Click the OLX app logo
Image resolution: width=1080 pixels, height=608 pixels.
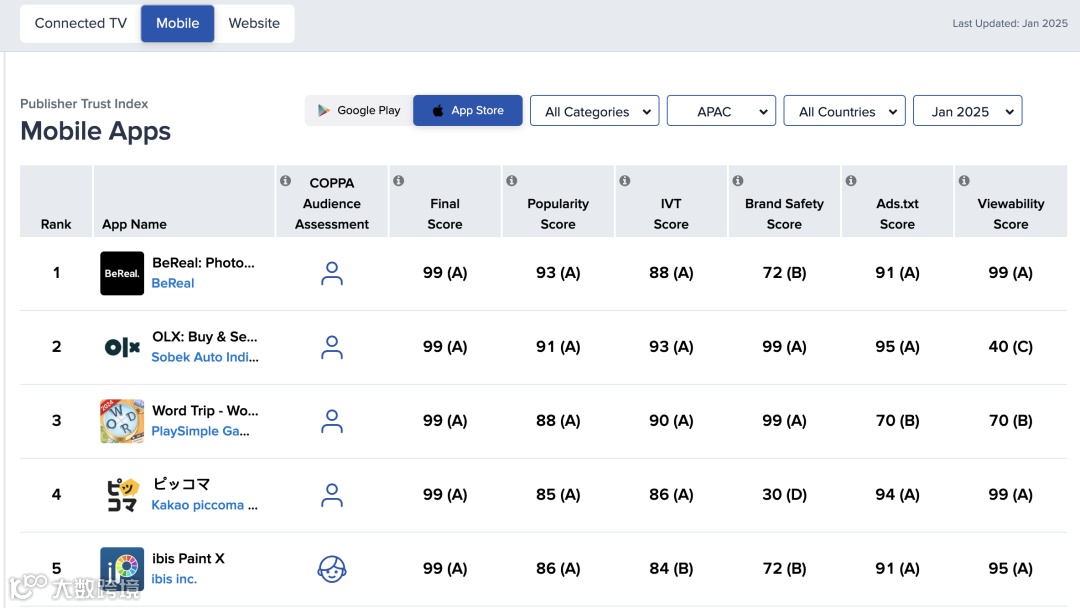coord(122,347)
